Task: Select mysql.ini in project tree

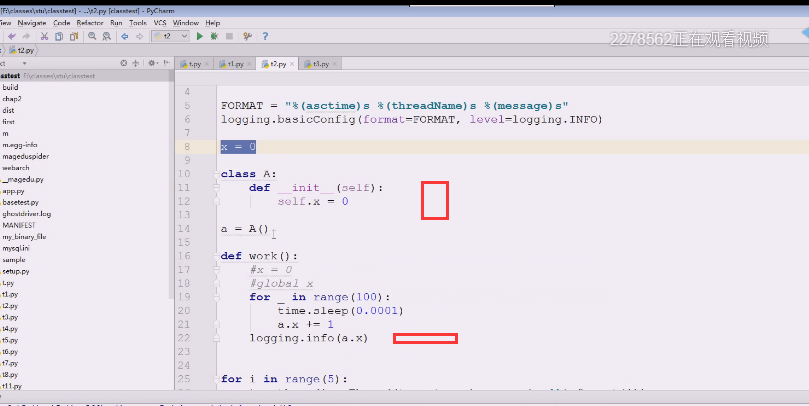Action: click(15, 248)
